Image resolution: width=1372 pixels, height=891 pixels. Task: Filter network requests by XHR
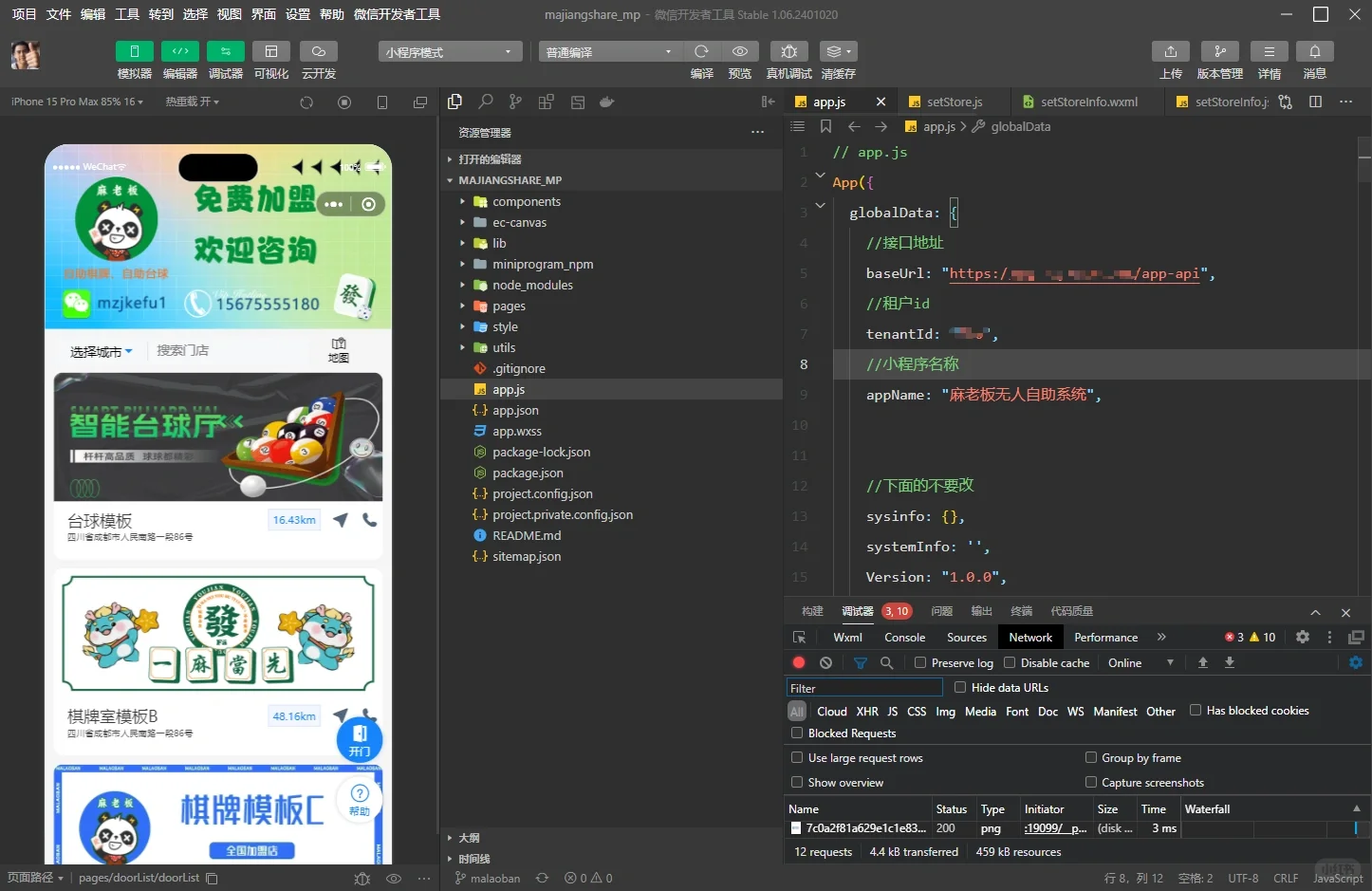click(867, 712)
